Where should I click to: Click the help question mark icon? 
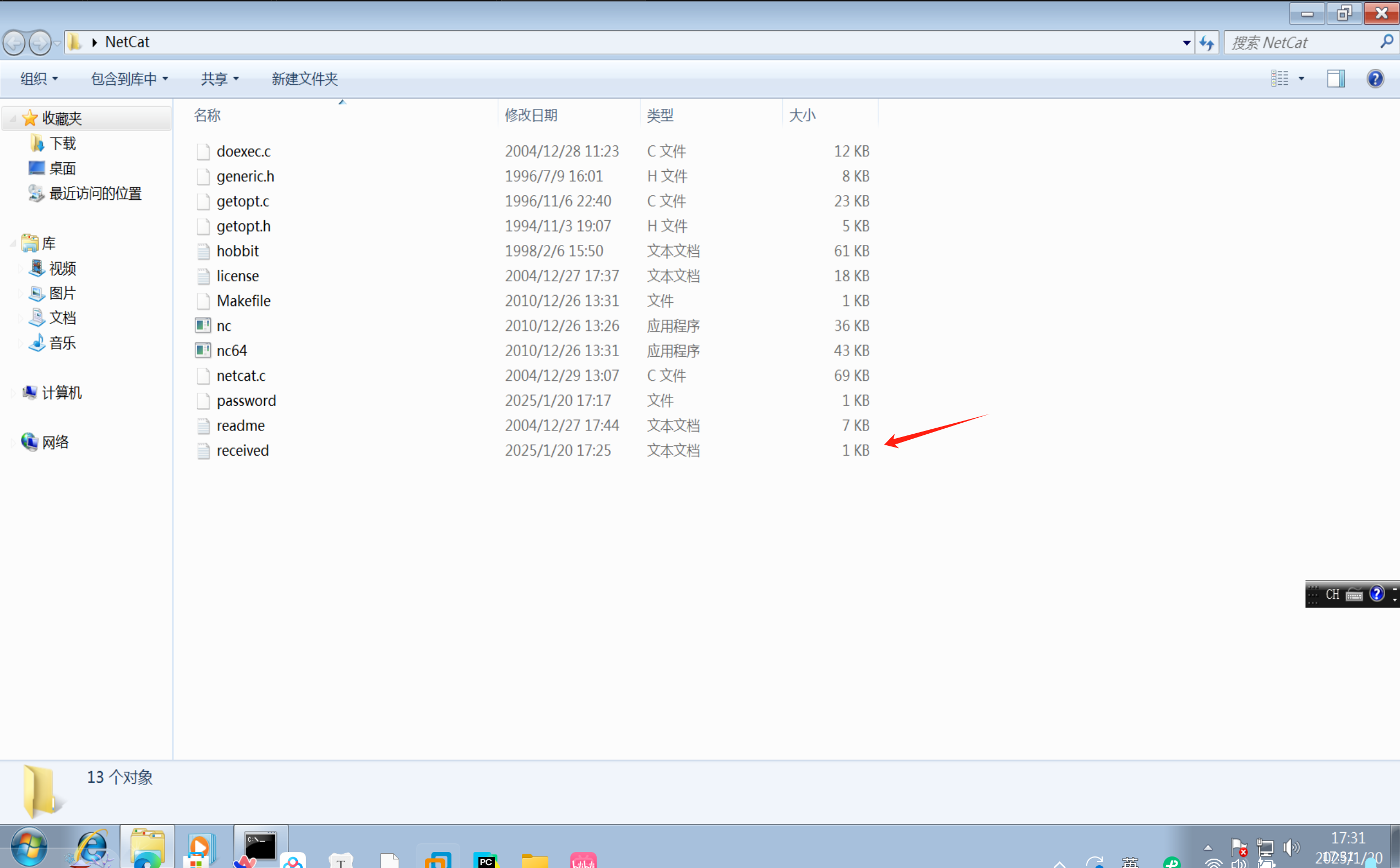pos(1375,79)
